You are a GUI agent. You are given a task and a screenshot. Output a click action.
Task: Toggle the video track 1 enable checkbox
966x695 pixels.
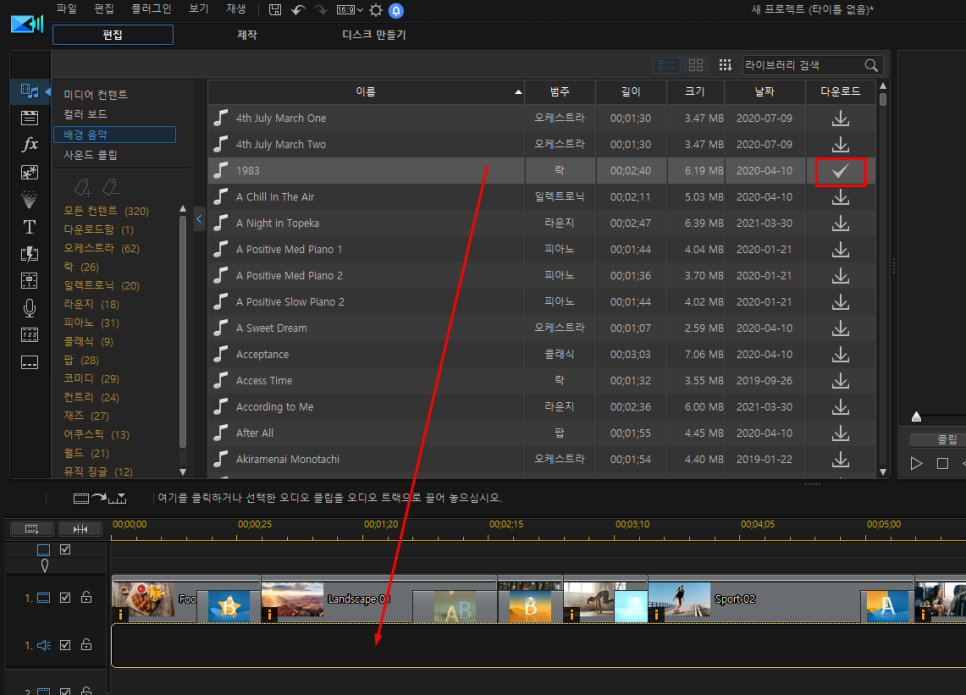tap(65, 598)
